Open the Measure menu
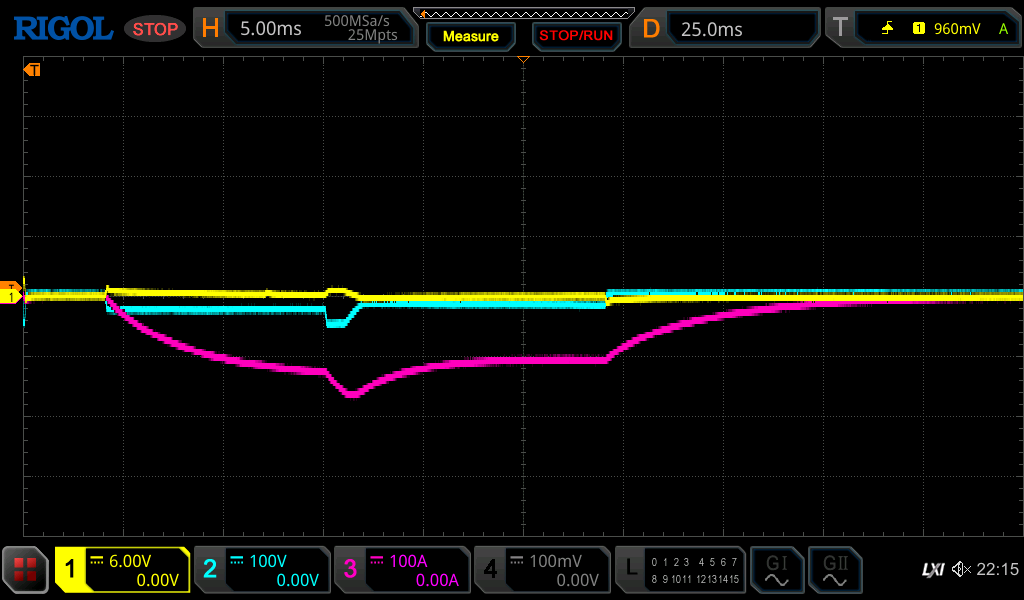Image resolution: width=1024 pixels, height=600 pixels. pyautogui.click(x=470, y=36)
